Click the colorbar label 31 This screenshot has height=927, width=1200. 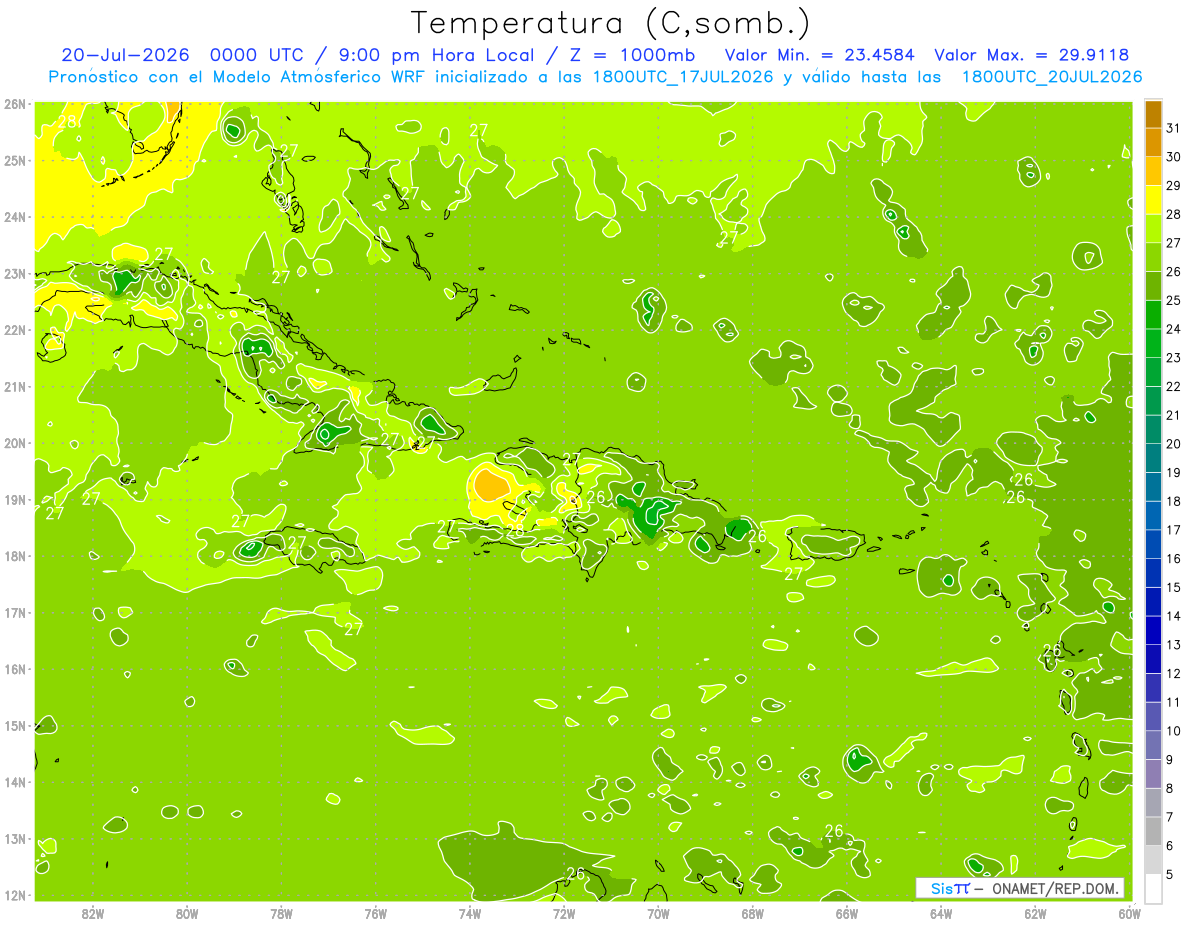pyautogui.click(x=1174, y=128)
